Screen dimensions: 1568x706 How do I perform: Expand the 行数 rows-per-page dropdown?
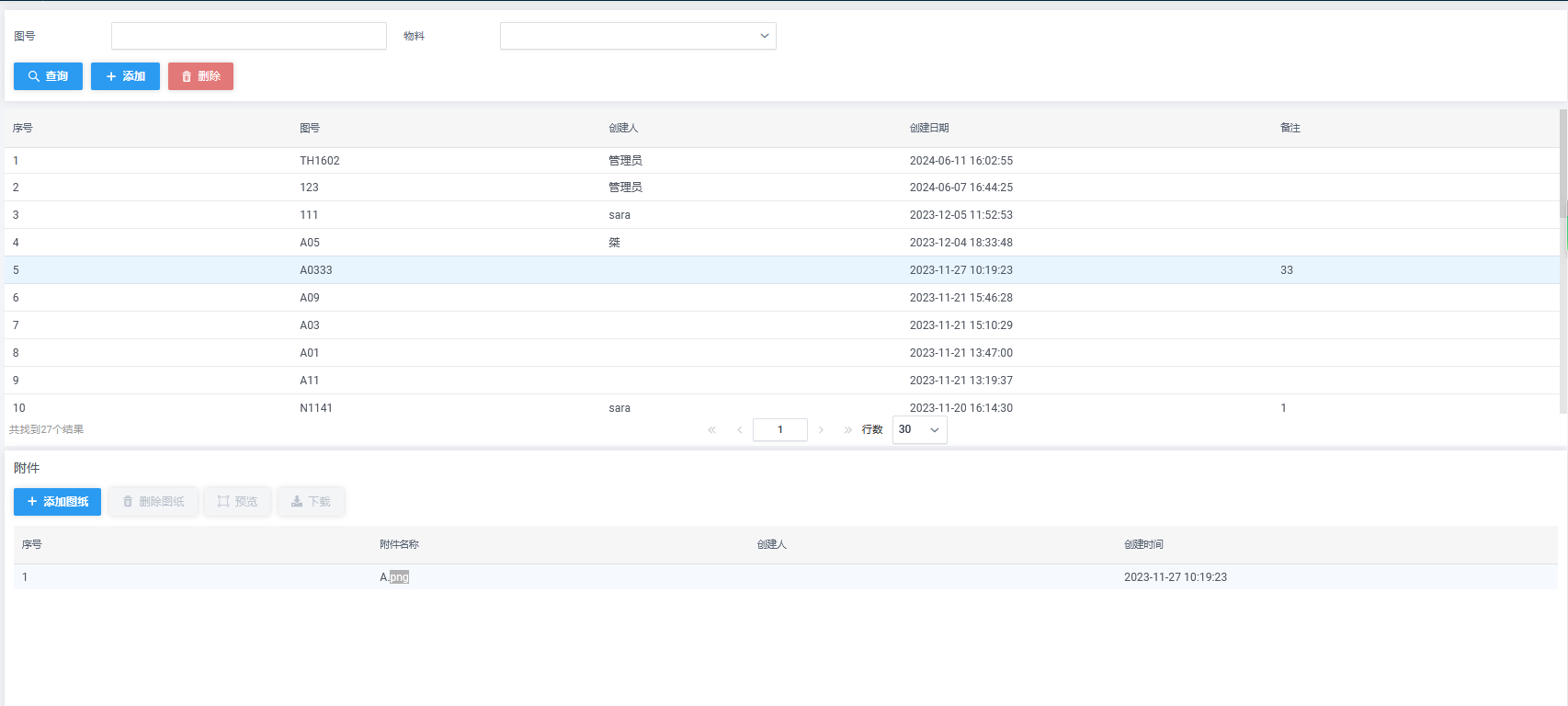click(919, 430)
